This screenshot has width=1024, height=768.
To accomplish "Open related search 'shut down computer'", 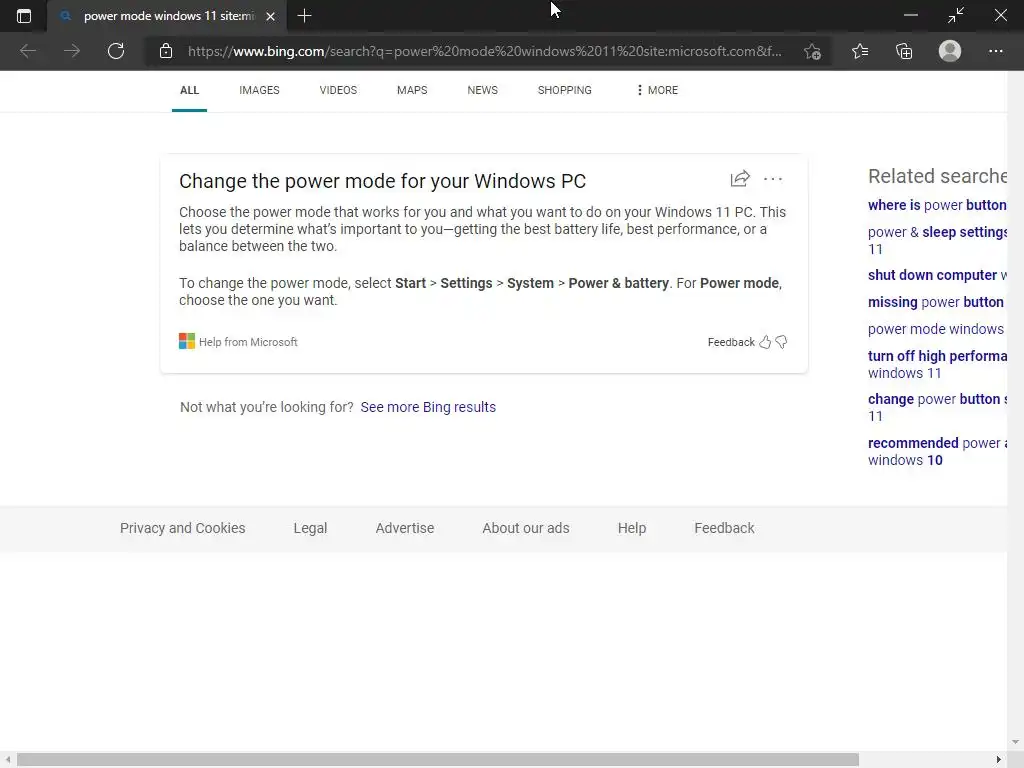I will pyautogui.click(x=937, y=275).
